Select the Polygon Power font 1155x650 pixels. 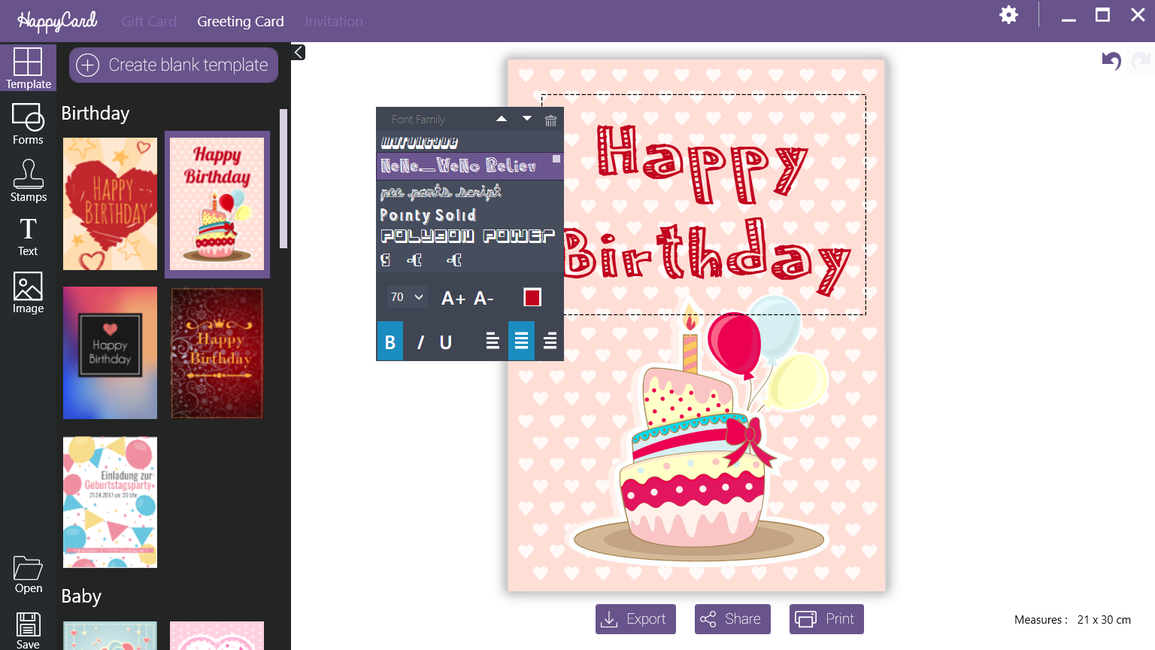tap(468, 236)
